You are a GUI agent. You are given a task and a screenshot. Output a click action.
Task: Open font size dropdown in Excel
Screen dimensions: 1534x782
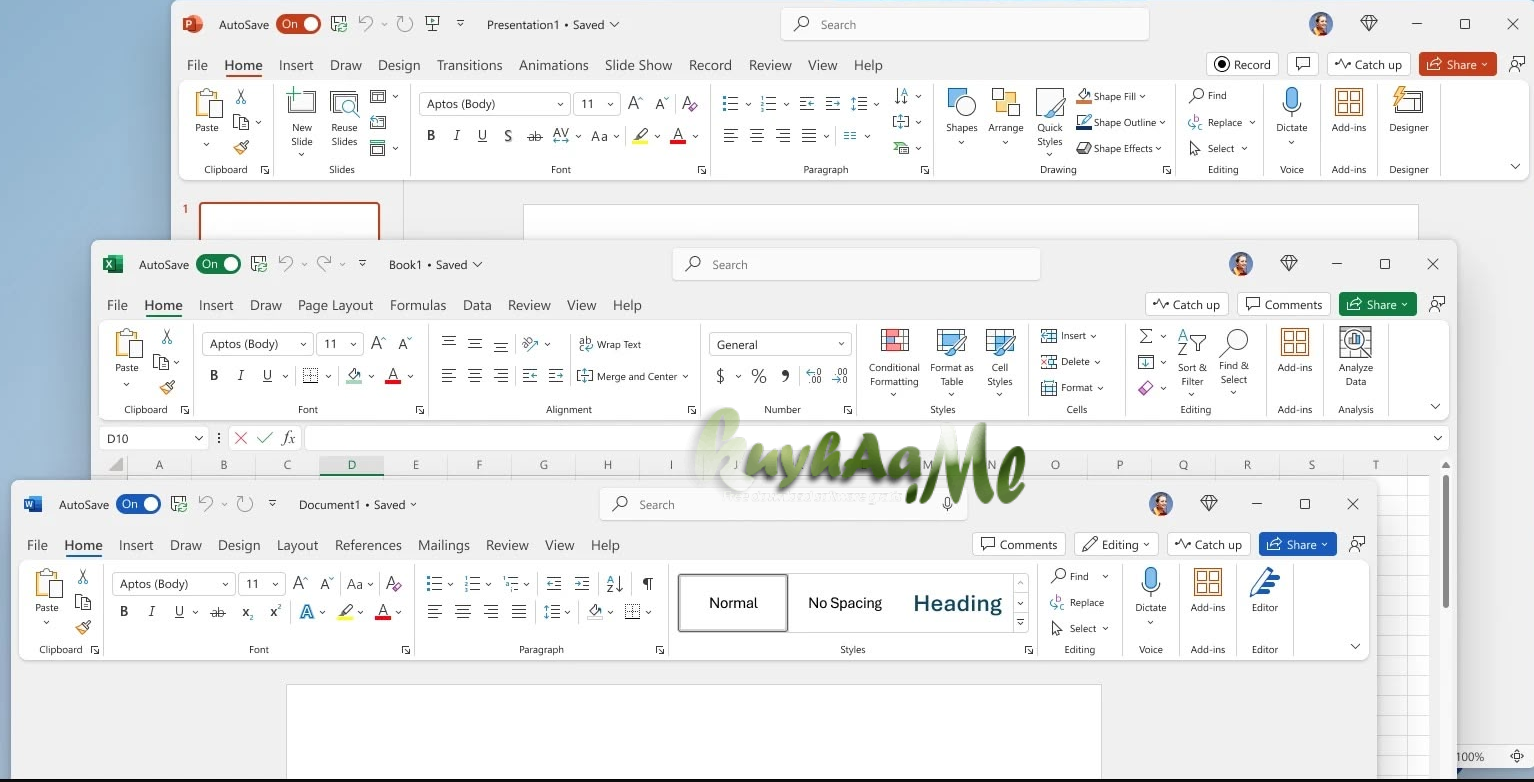[353, 344]
